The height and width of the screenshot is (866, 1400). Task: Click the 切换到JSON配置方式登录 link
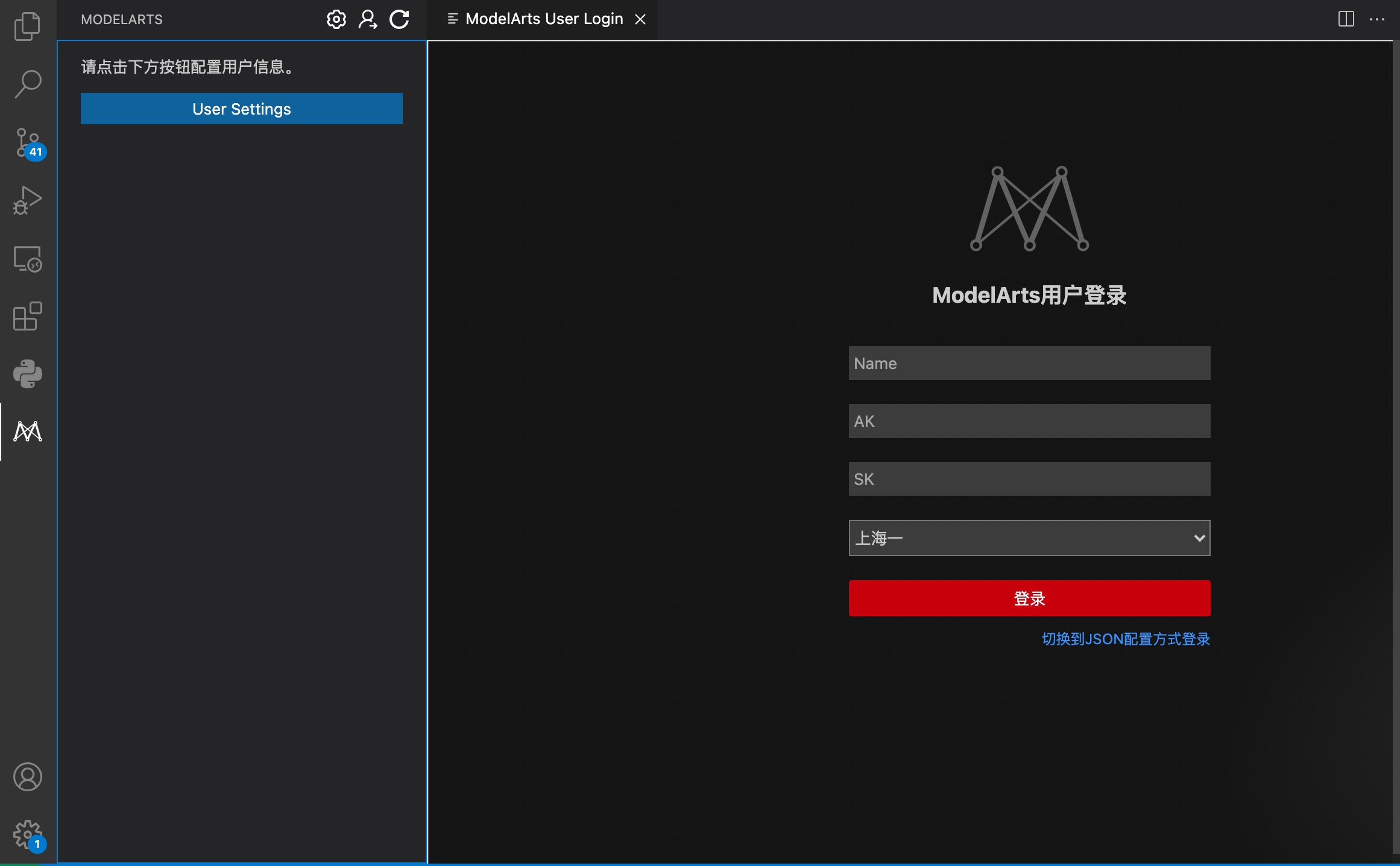(x=1126, y=639)
